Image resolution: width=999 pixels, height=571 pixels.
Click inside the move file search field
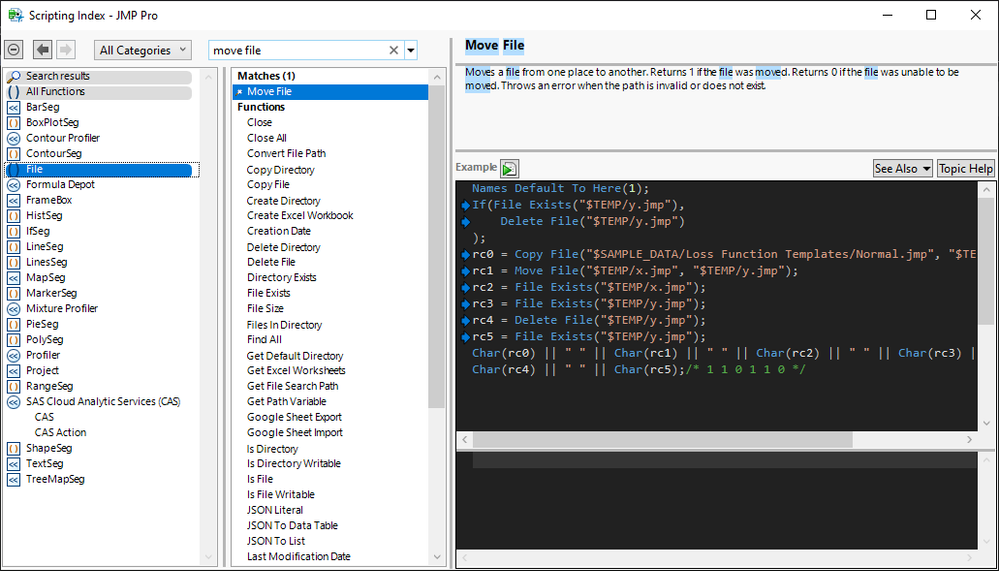pos(300,50)
